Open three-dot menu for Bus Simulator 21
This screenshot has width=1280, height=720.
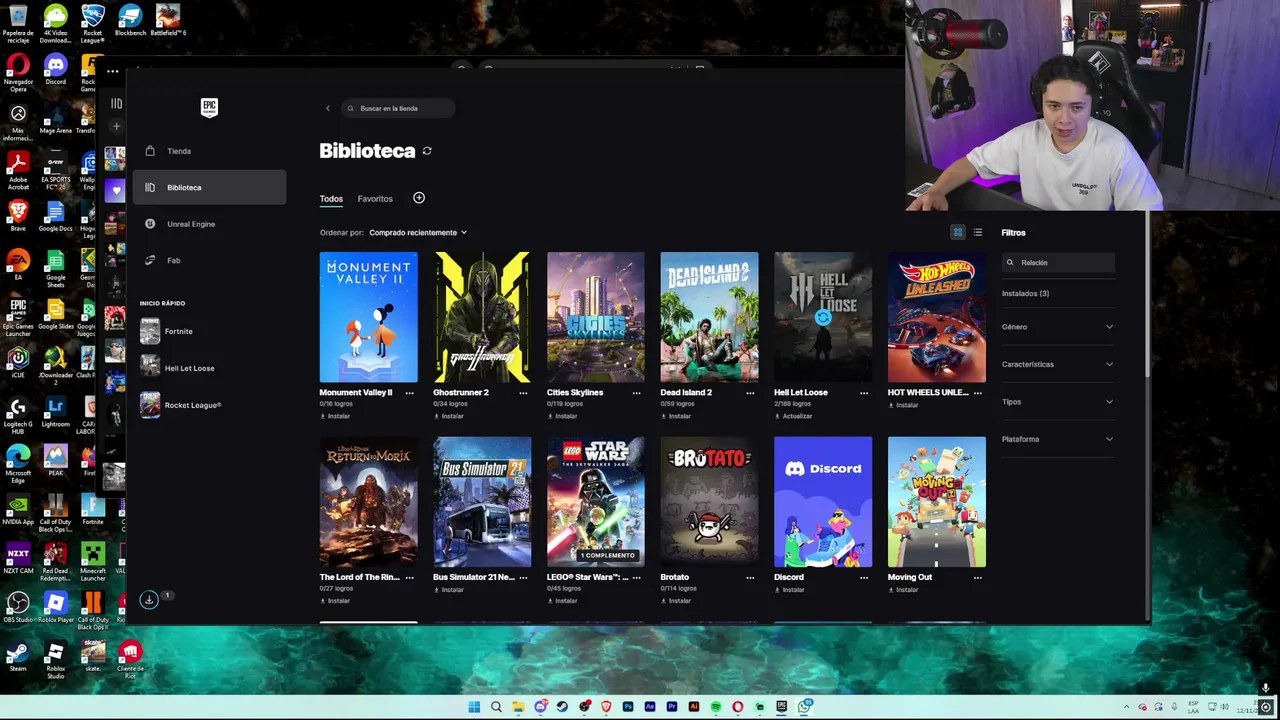[x=523, y=577]
